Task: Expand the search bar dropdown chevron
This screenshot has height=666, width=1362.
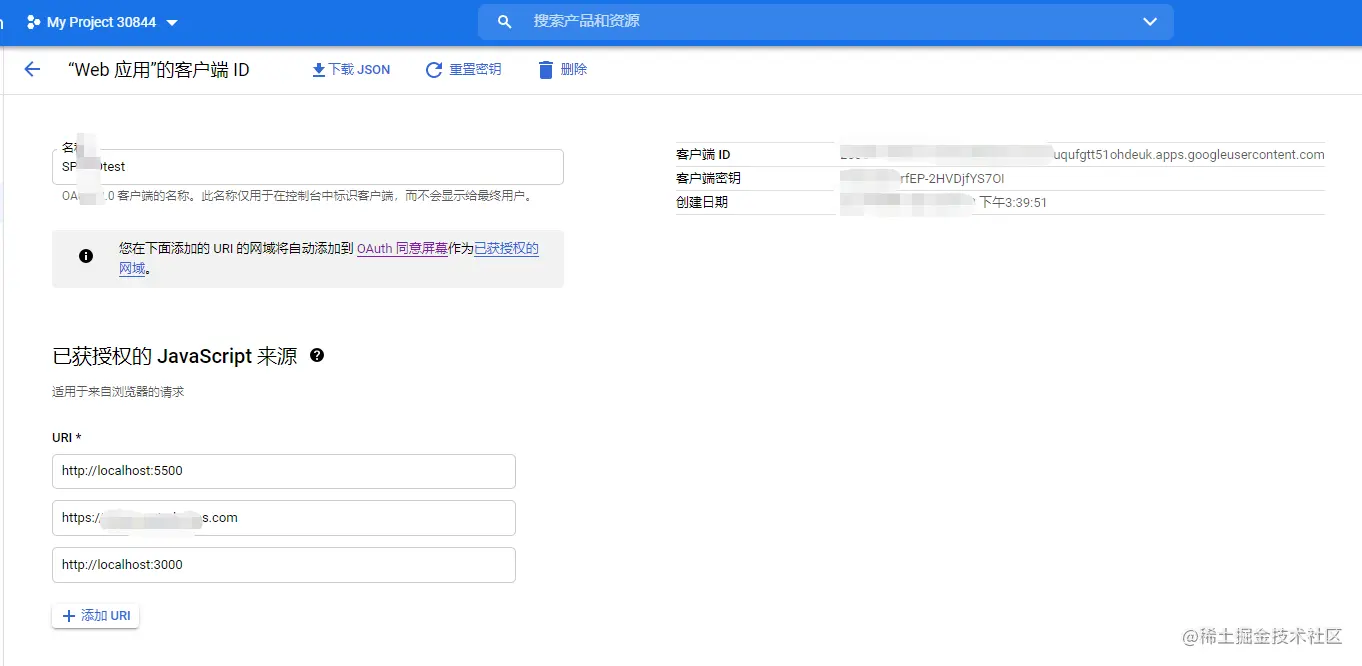Action: pos(1149,21)
